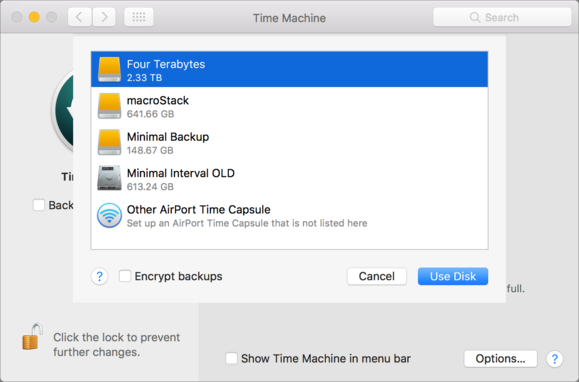
Task: Toggle Show Time Machine in menu bar
Action: coord(231,358)
